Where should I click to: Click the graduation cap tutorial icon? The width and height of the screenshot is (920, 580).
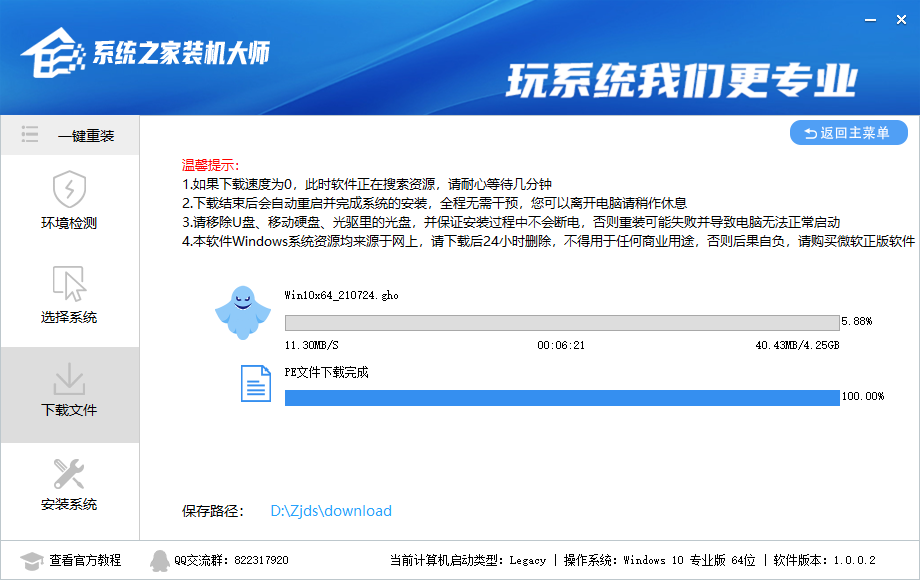click(32, 561)
